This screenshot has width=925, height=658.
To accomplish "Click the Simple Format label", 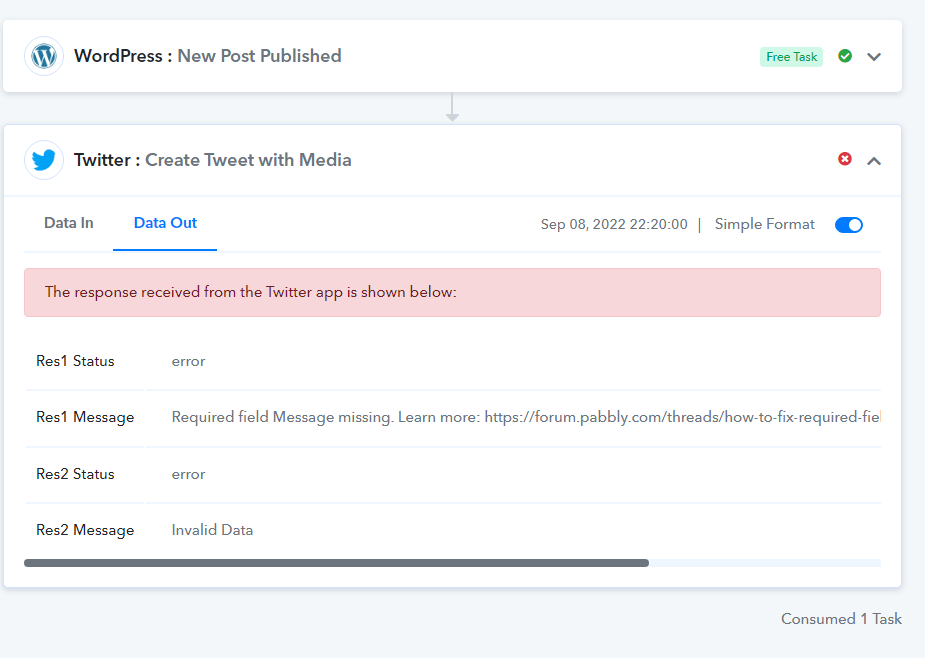I will [765, 224].
